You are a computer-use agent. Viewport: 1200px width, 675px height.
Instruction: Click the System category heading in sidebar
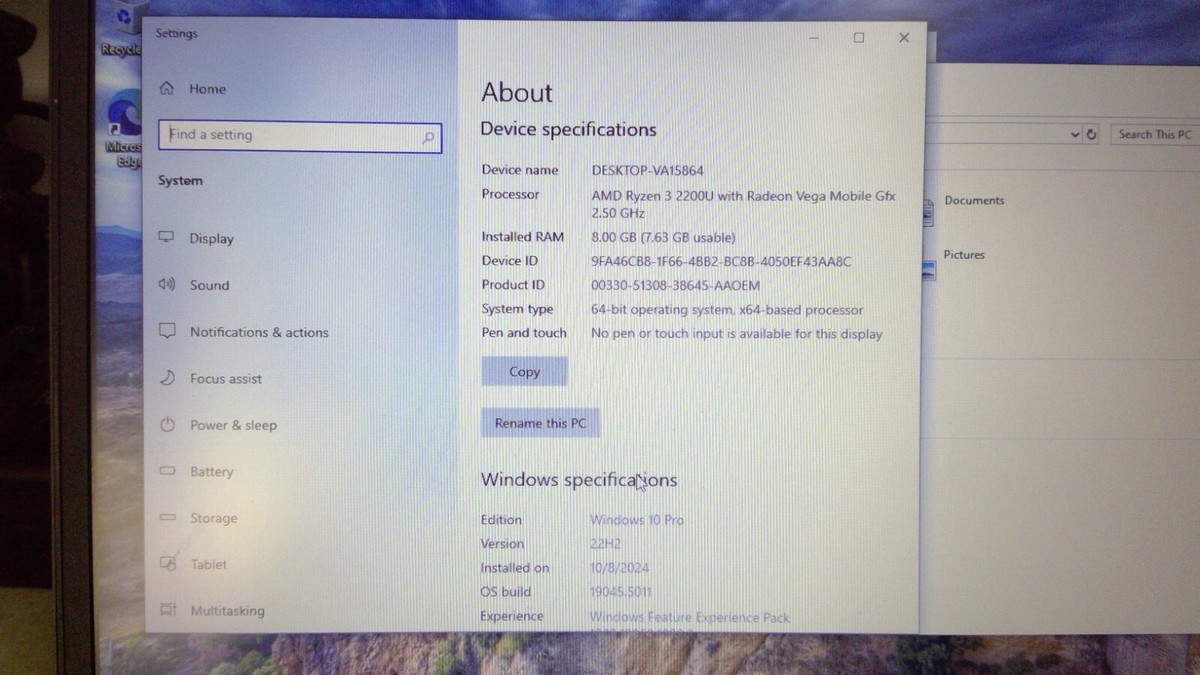tap(180, 181)
